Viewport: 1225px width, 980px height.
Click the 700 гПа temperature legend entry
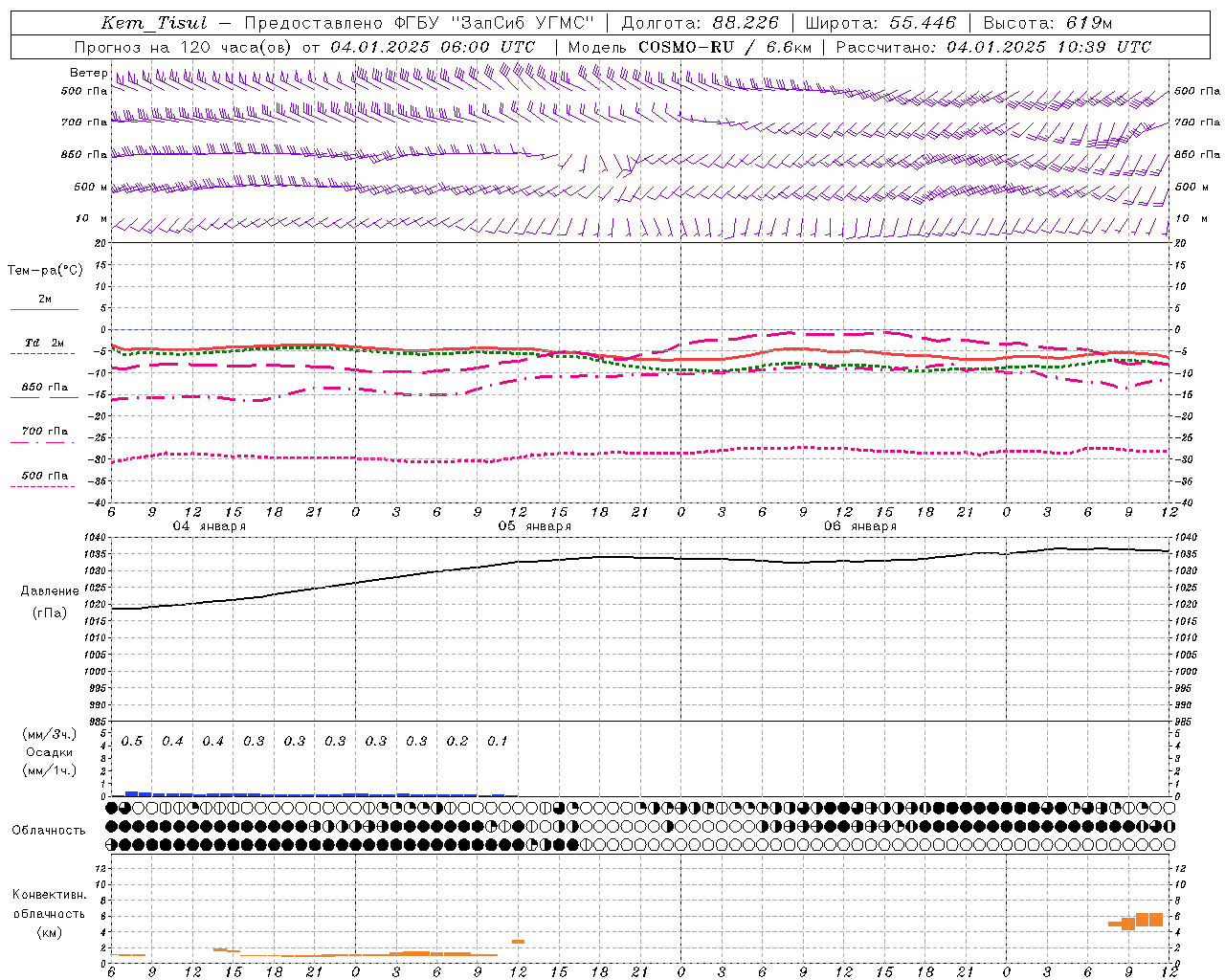[x=45, y=431]
